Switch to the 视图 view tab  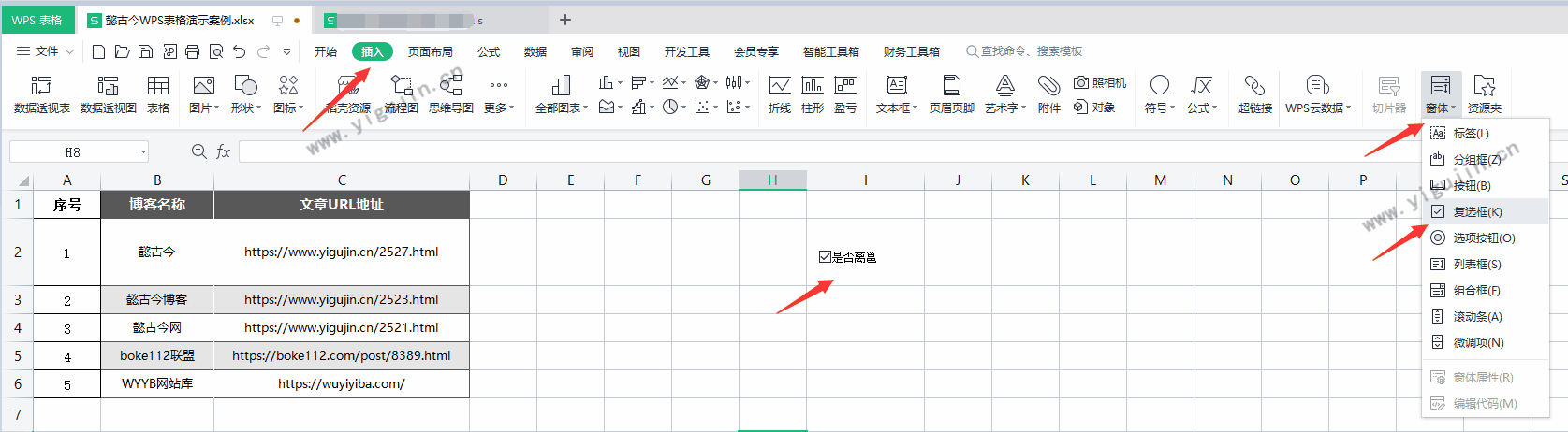coord(629,51)
